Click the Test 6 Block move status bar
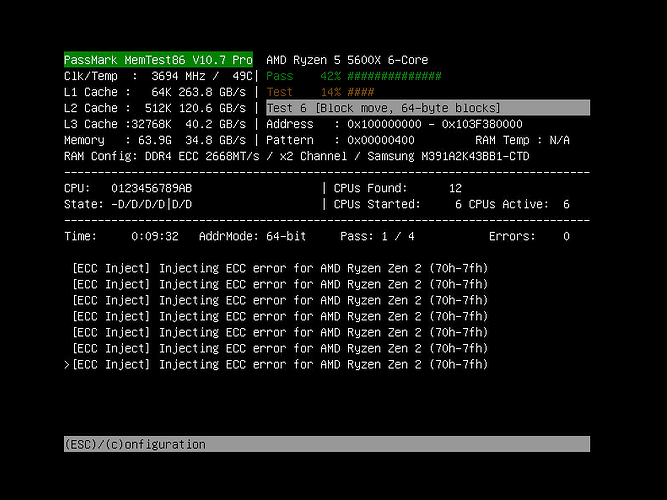This screenshot has width=667, height=500. tap(428, 108)
